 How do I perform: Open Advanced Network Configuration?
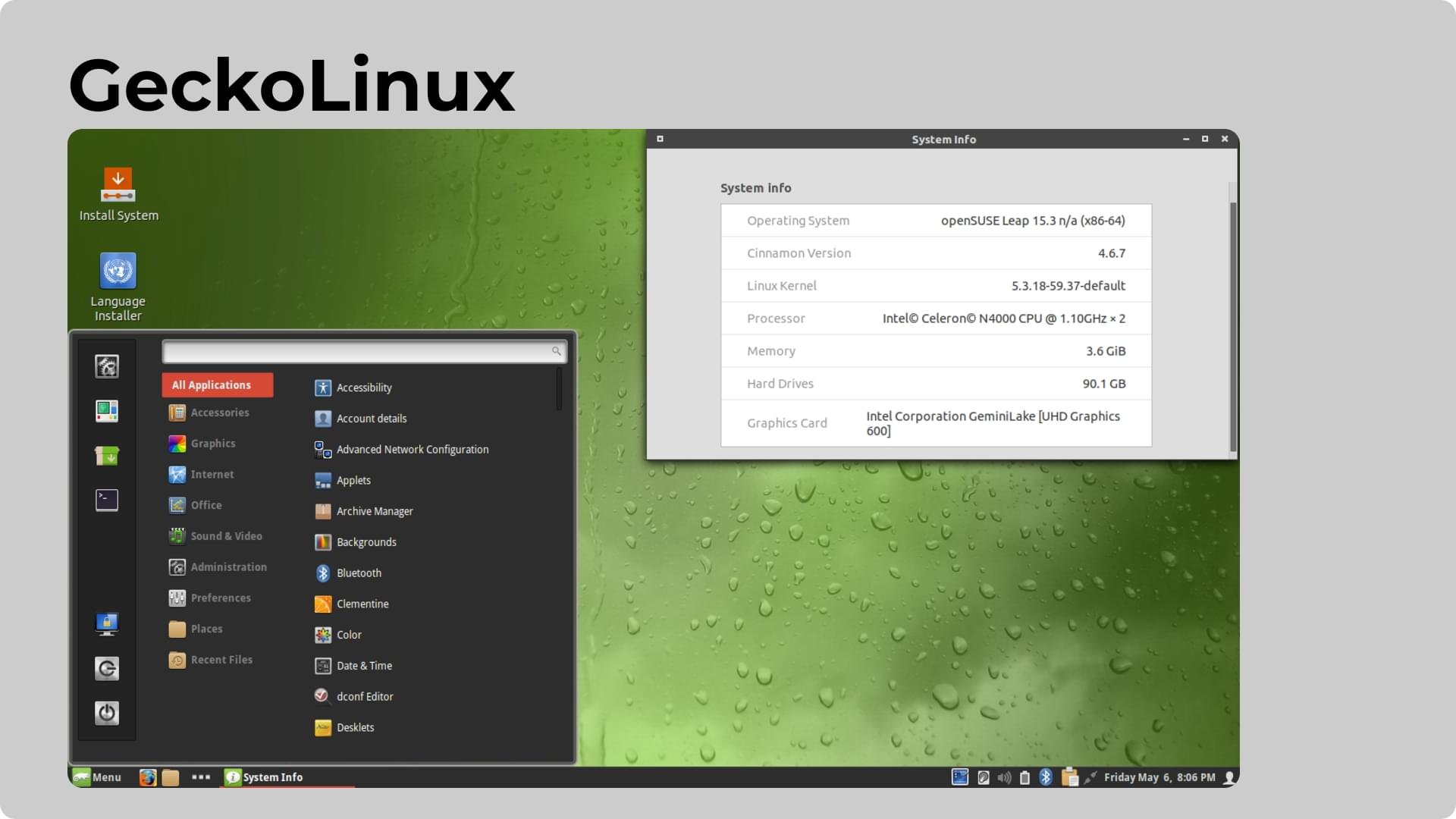(402, 450)
